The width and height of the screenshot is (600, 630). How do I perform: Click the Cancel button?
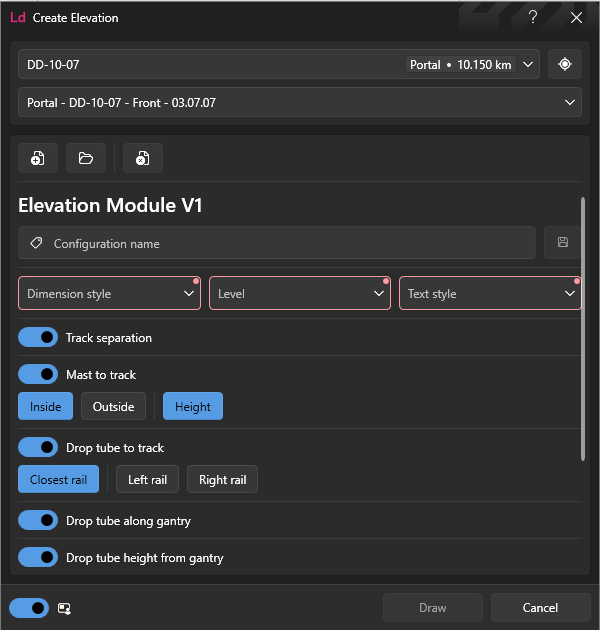(541, 608)
